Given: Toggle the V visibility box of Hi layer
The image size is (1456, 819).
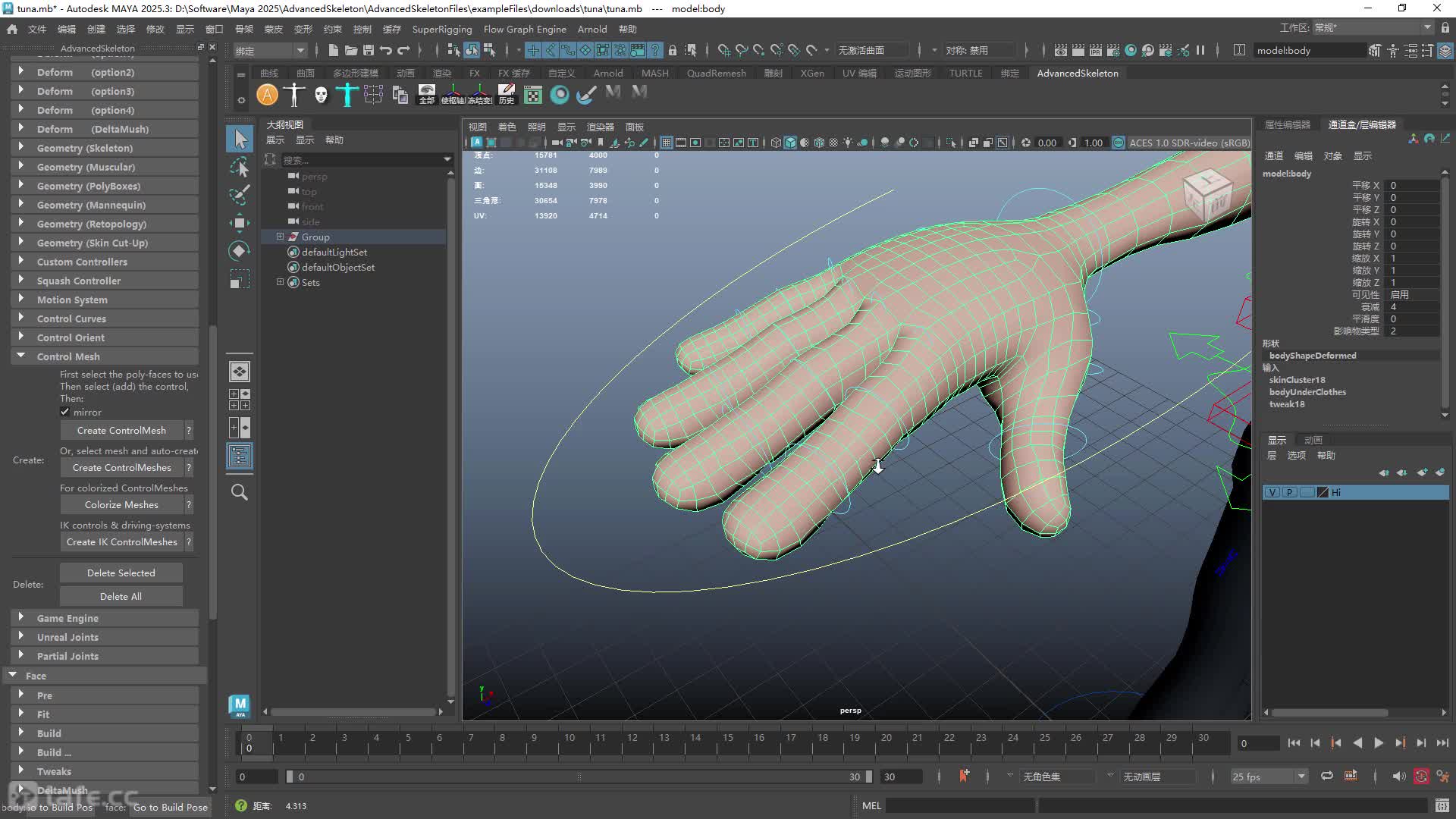Looking at the screenshot, I should (x=1272, y=492).
